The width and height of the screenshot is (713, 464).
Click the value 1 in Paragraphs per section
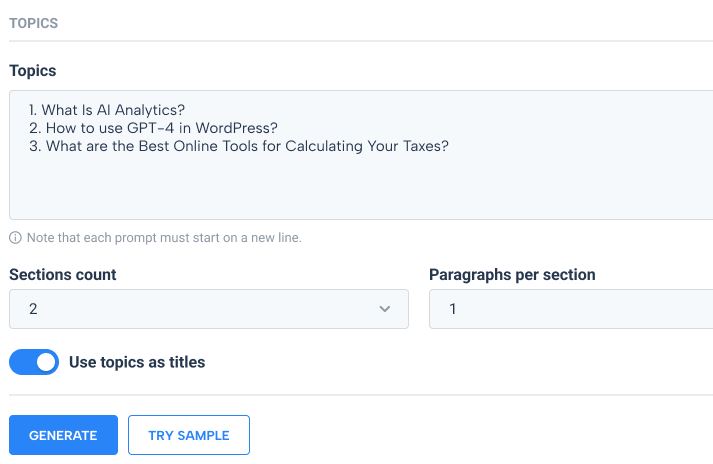(452, 309)
